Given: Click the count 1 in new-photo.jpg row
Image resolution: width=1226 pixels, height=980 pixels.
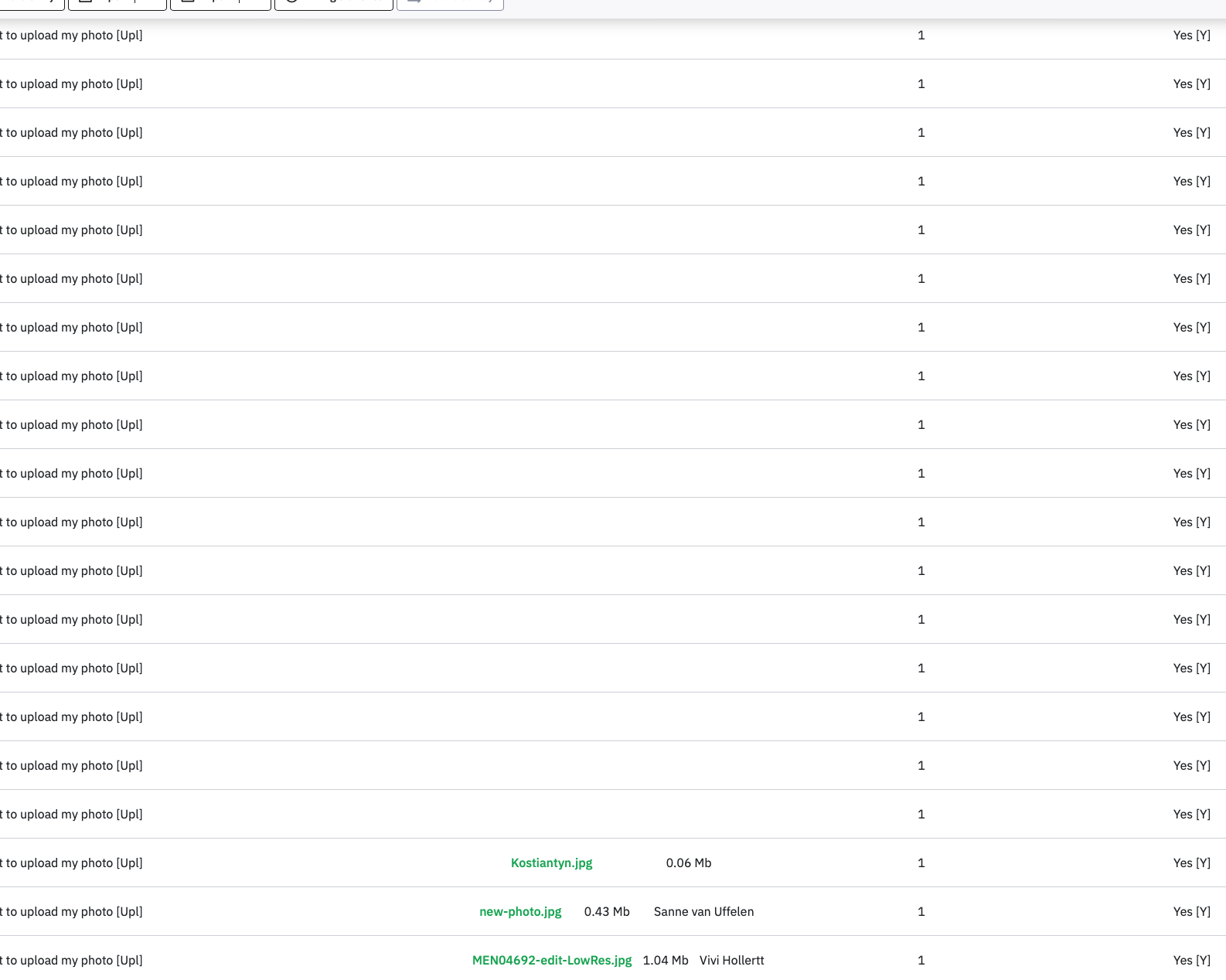Looking at the screenshot, I should click(921, 911).
